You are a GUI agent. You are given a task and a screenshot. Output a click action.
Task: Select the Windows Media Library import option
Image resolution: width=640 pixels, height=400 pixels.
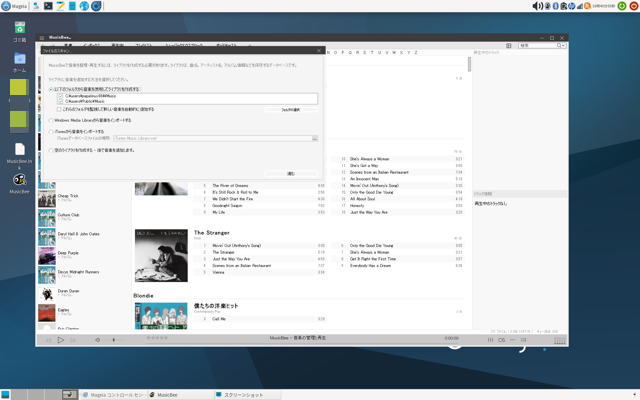[x=52, y=120]
